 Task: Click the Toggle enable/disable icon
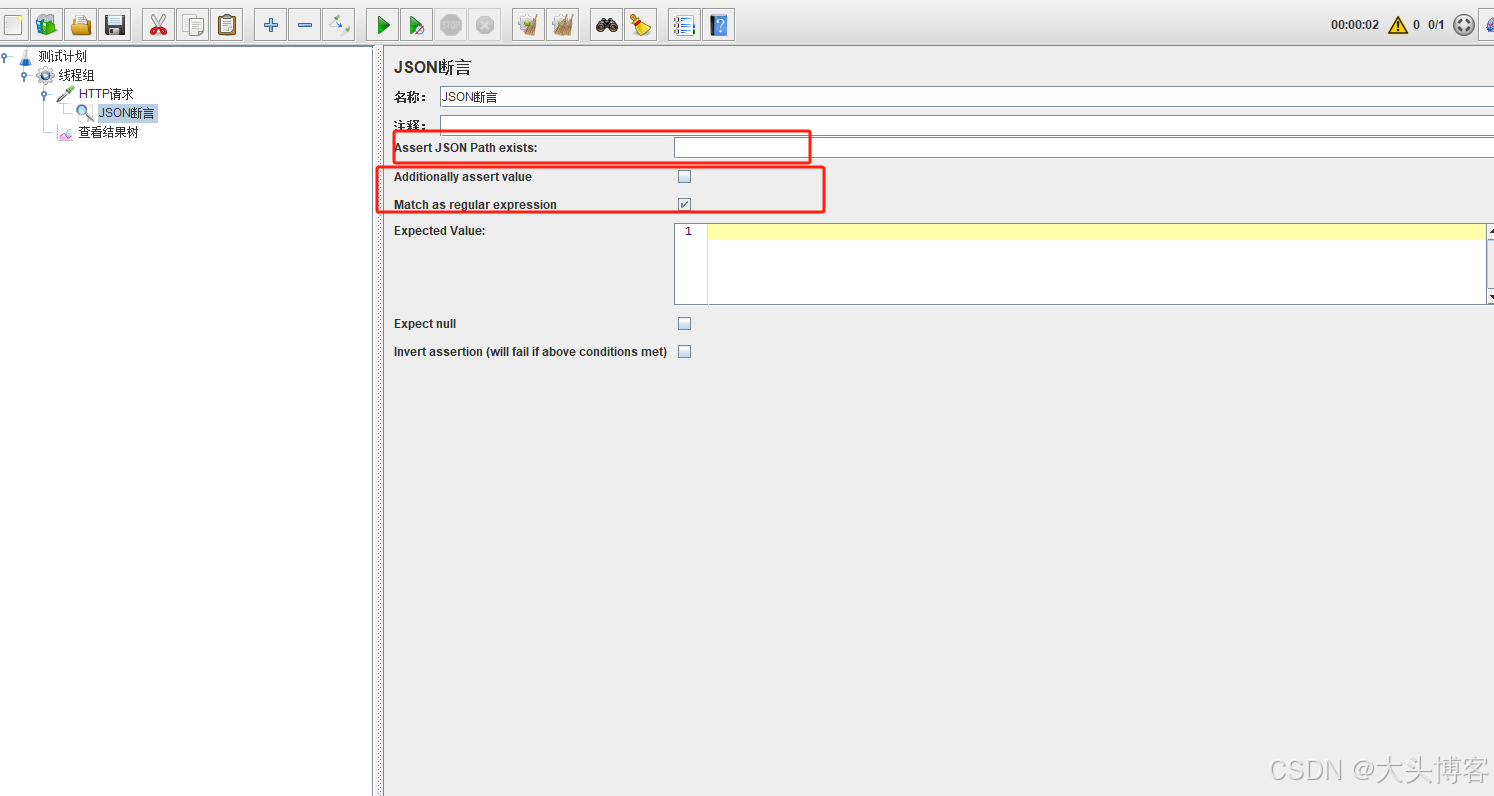pyautogui.click(x=338, y=24)
